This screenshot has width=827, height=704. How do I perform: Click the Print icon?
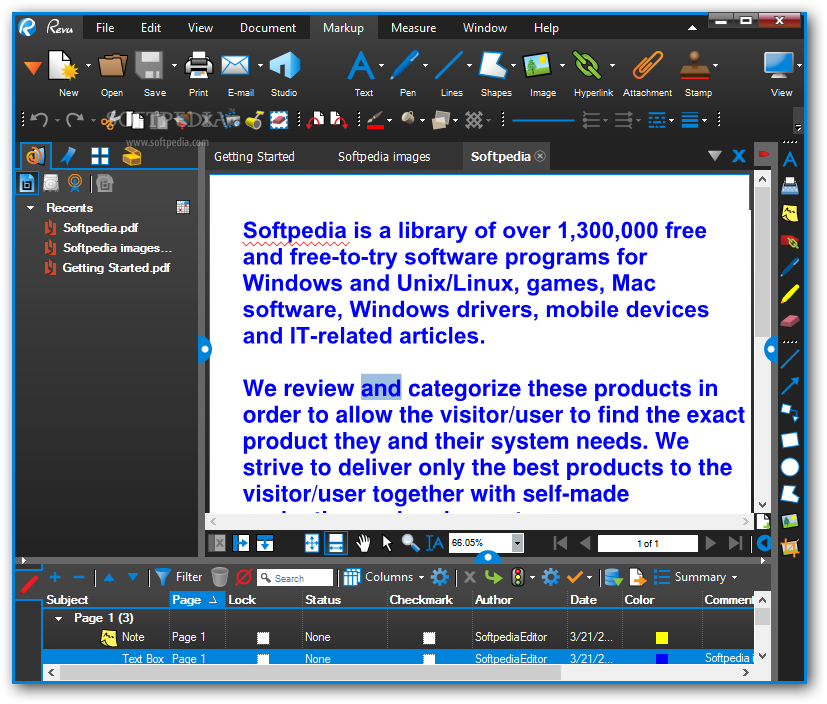click(198, 65)
